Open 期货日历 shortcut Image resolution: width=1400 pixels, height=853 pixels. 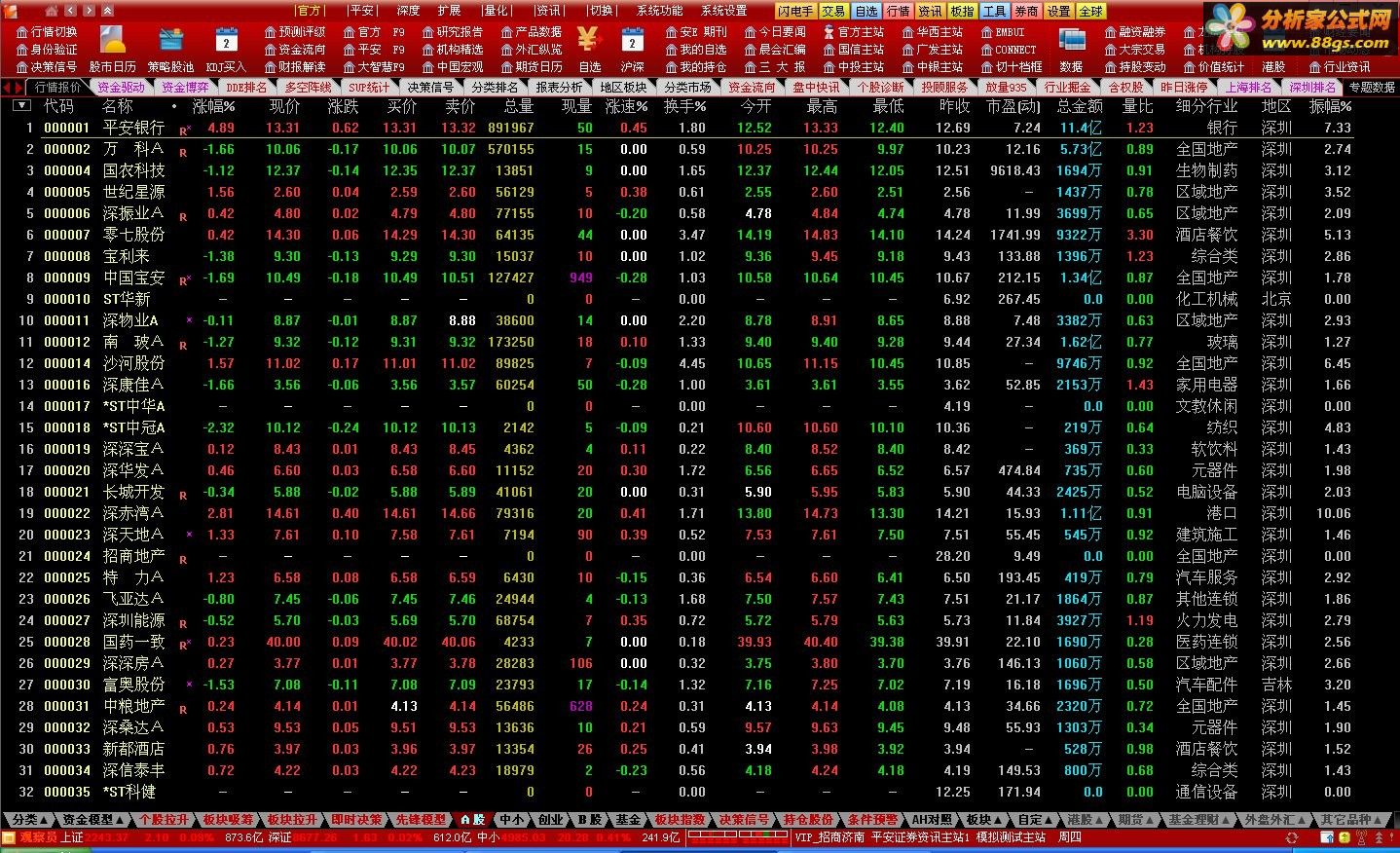[x=531, y=67]
